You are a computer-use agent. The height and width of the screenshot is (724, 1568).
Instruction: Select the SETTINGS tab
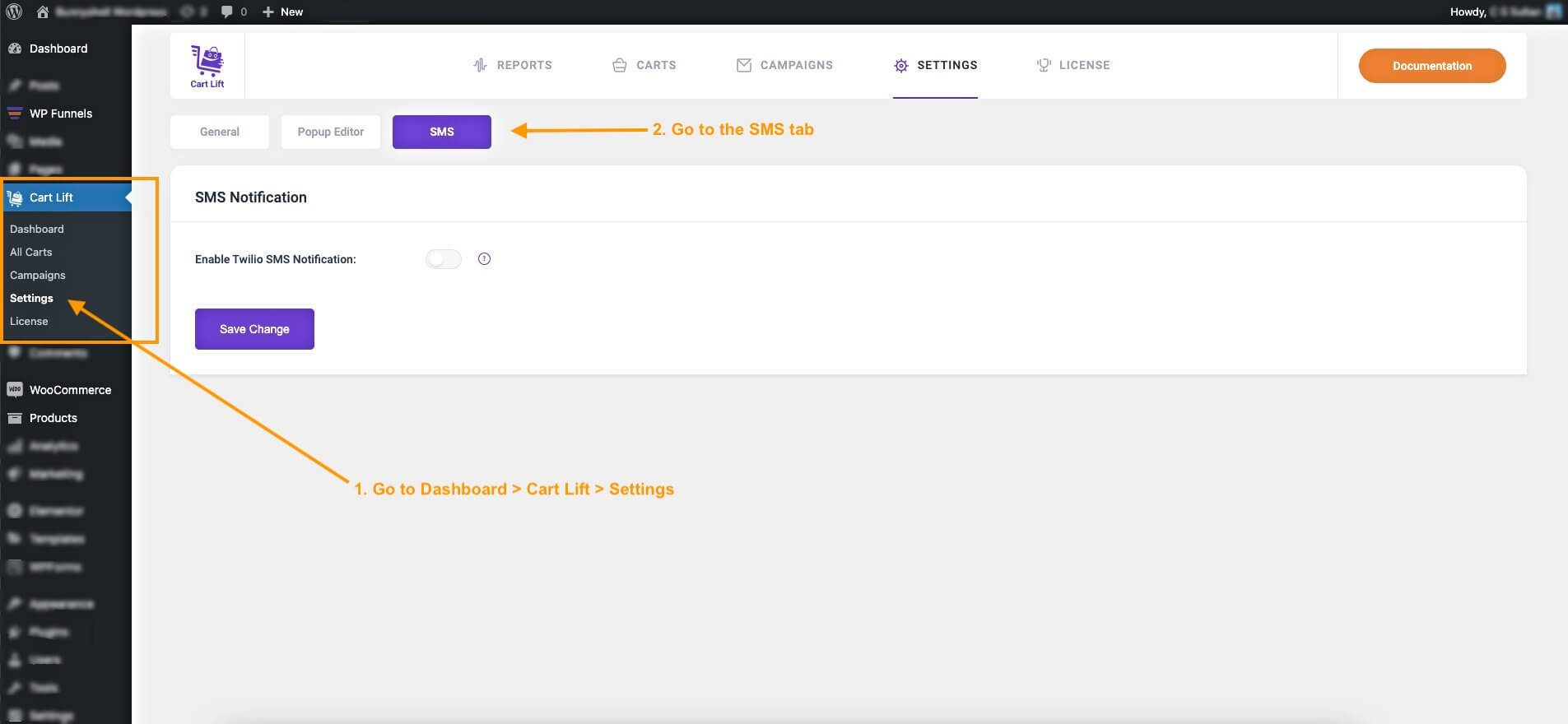[936, 65]
